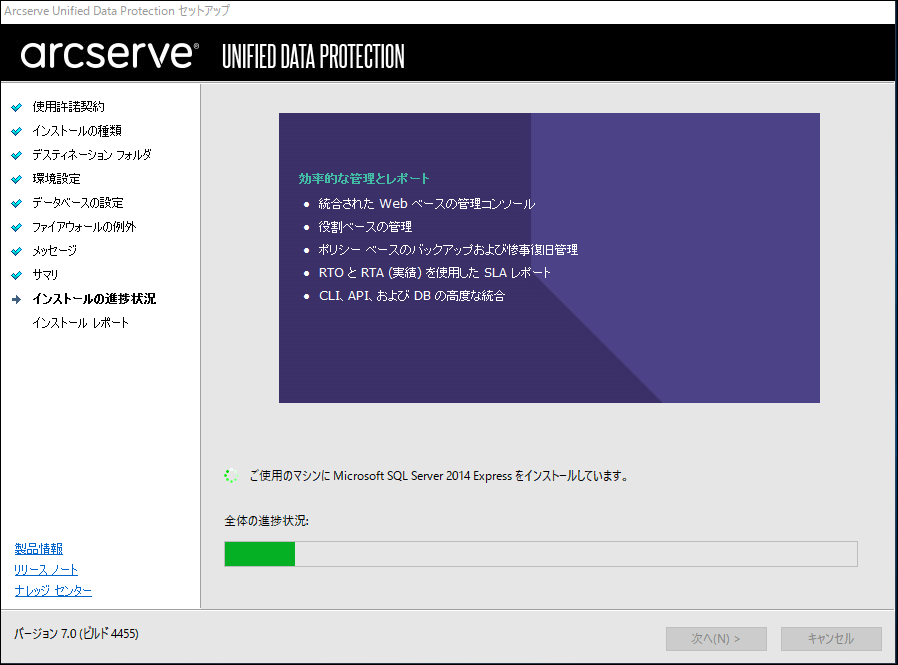Image resolution: width=898 pixels, height=665 pixels.
Task: Select the ファイアウォールの例外 step
Action: 84,227
